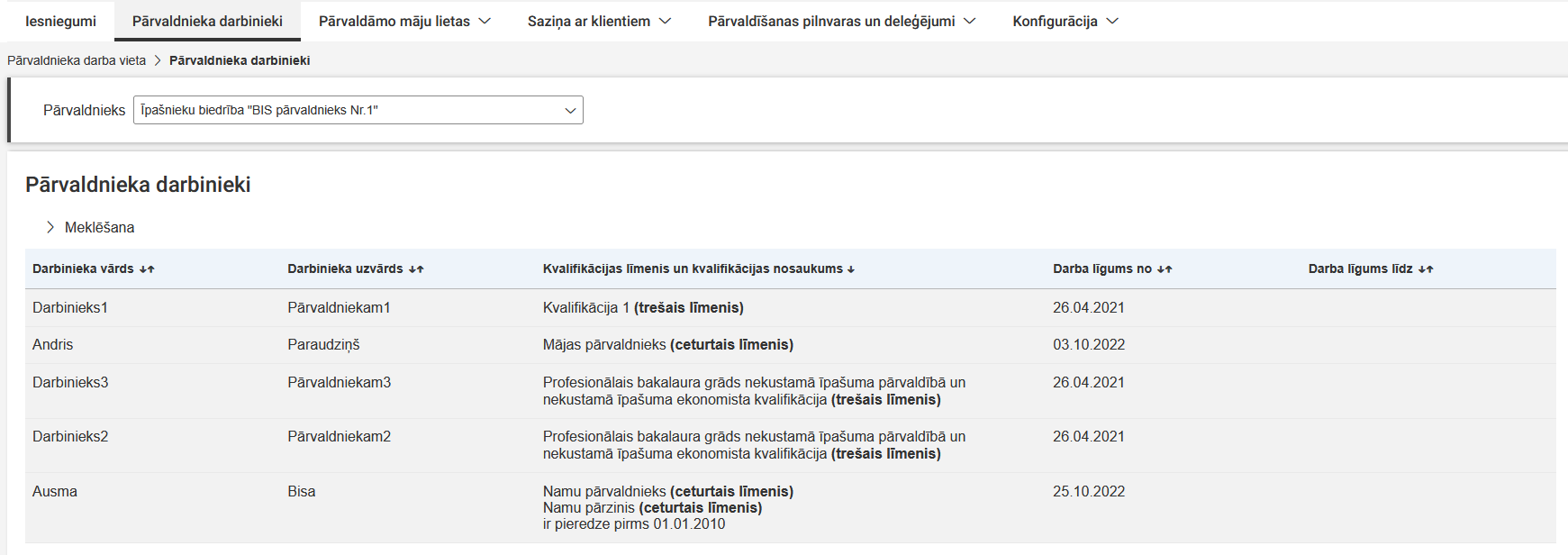The width and height of the screenshot is (1568, 555).
Task: Select Andris name cell
Action: [53, 344]
